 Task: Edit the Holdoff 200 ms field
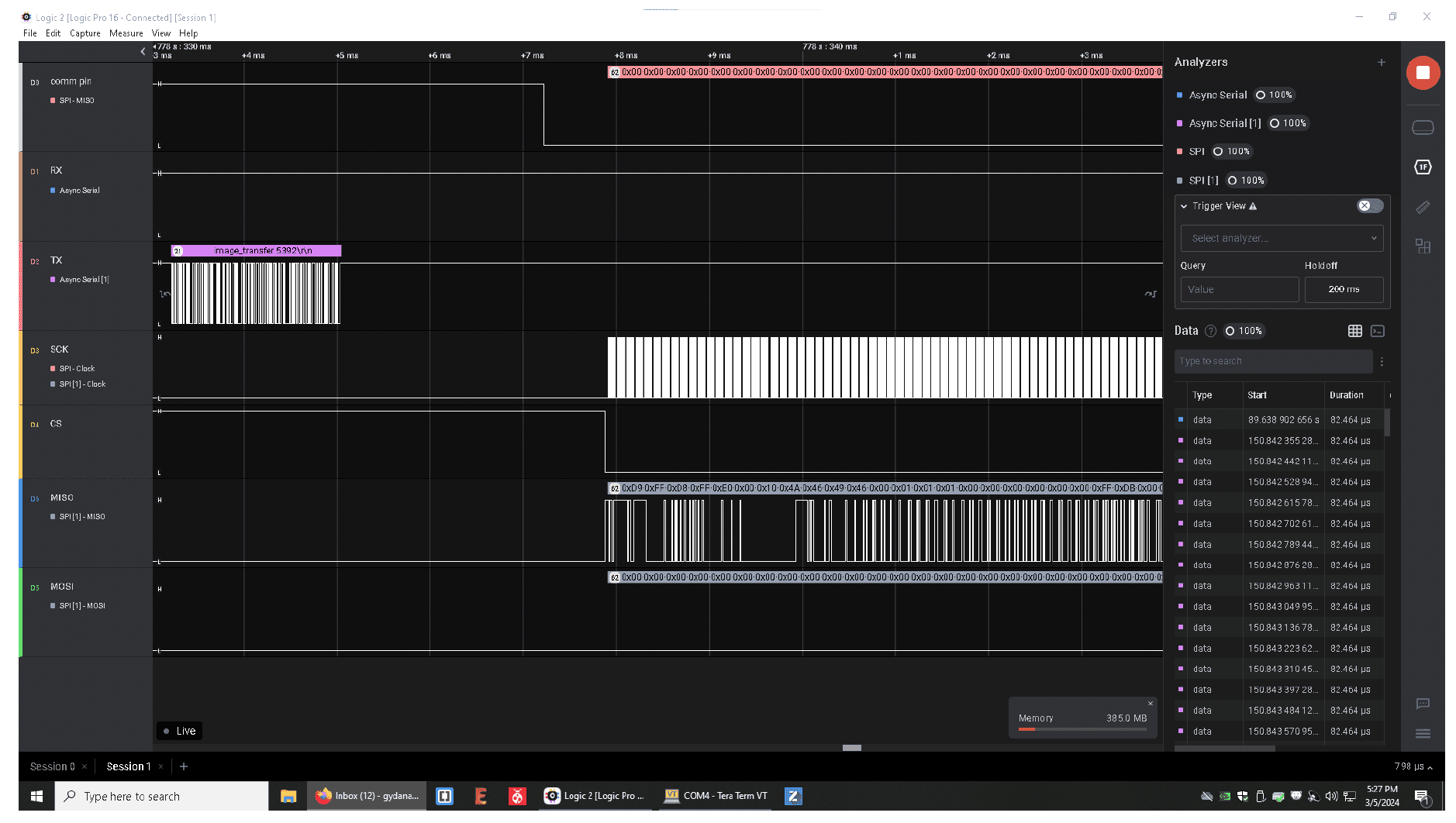tap(1344, 289)
